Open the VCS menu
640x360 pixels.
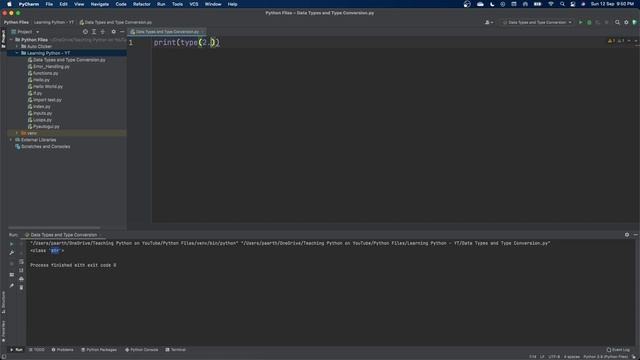[193, 4]
